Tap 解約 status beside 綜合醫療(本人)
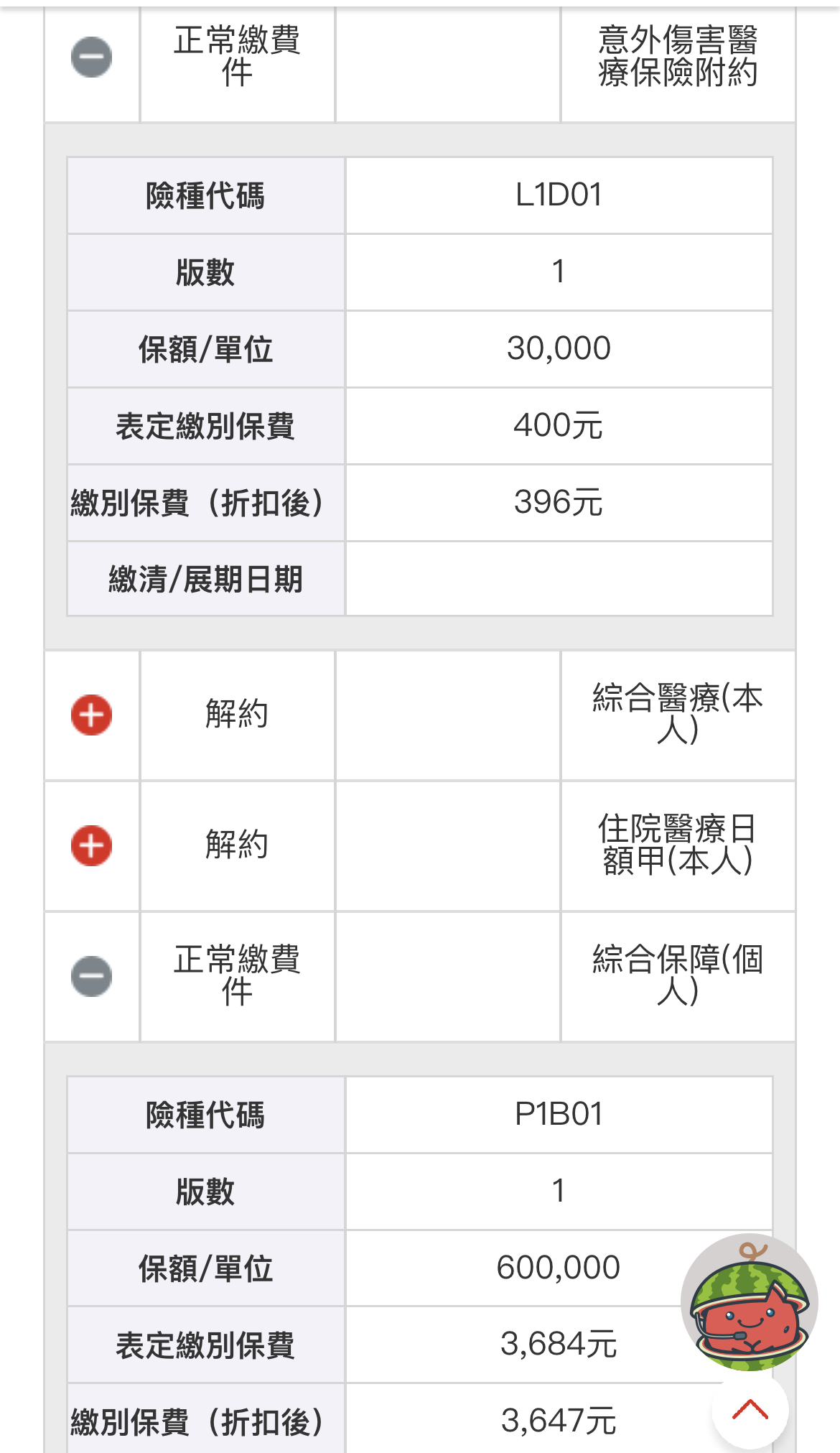 (237, 715)
